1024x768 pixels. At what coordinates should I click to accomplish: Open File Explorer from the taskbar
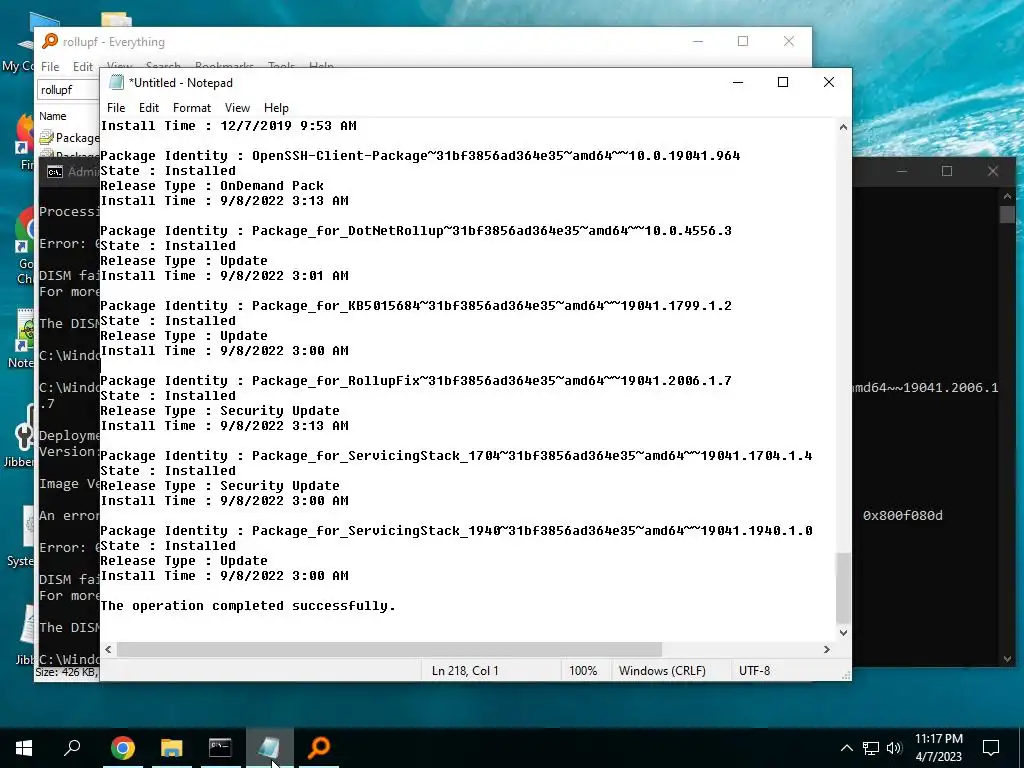coord(171,748)
